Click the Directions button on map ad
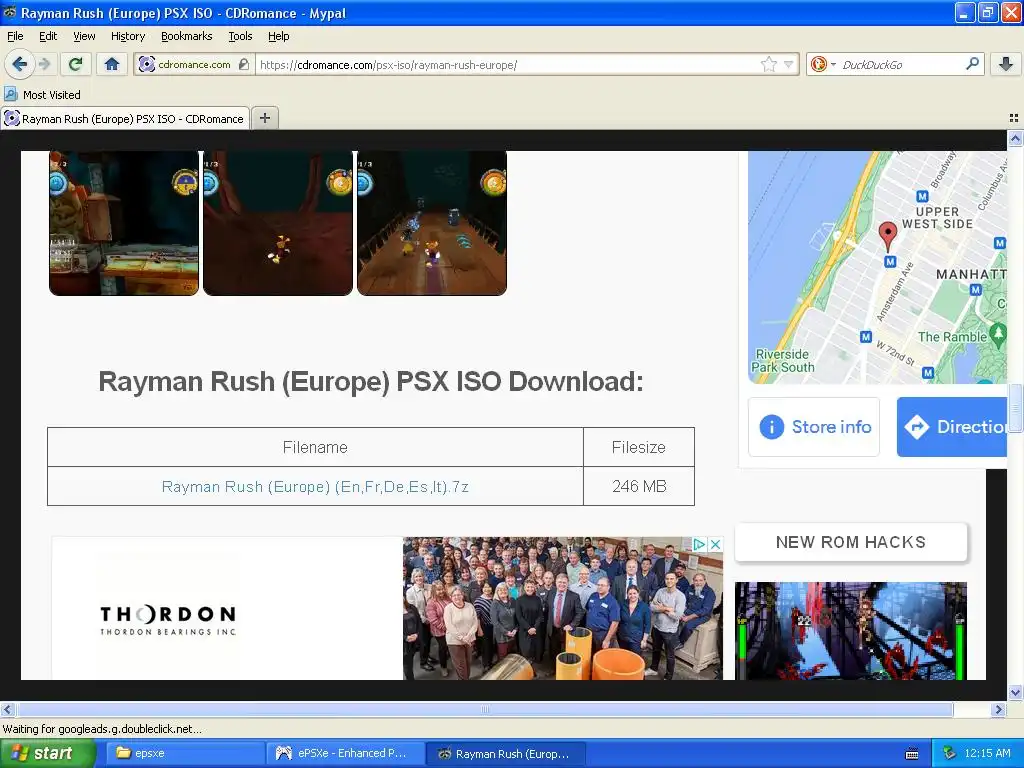The width and height of the screenshot is (1024, 768). (952, 427)
